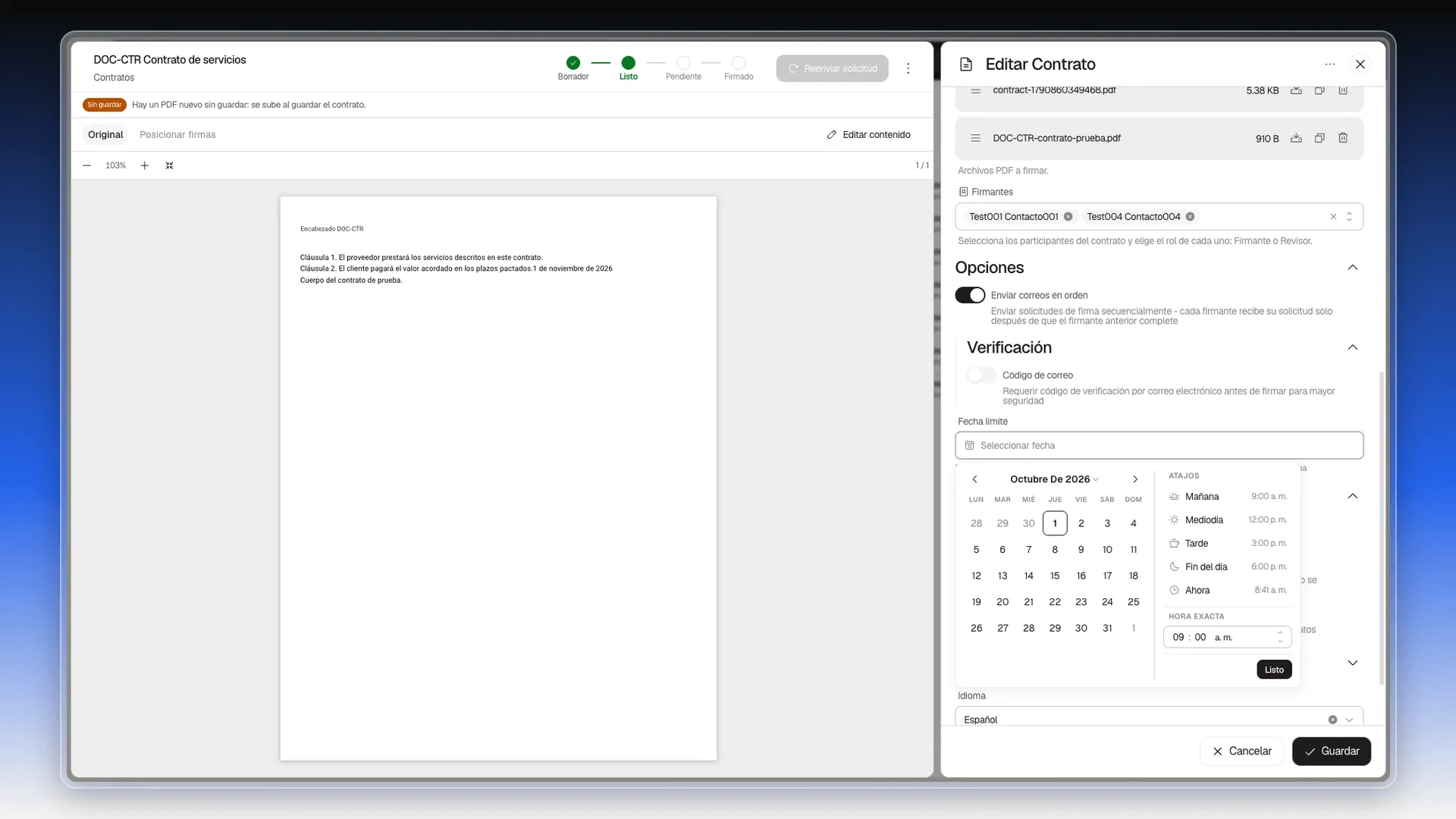
Task: Click the Listo step in progress tracker
Action: [x=628, y=67]
